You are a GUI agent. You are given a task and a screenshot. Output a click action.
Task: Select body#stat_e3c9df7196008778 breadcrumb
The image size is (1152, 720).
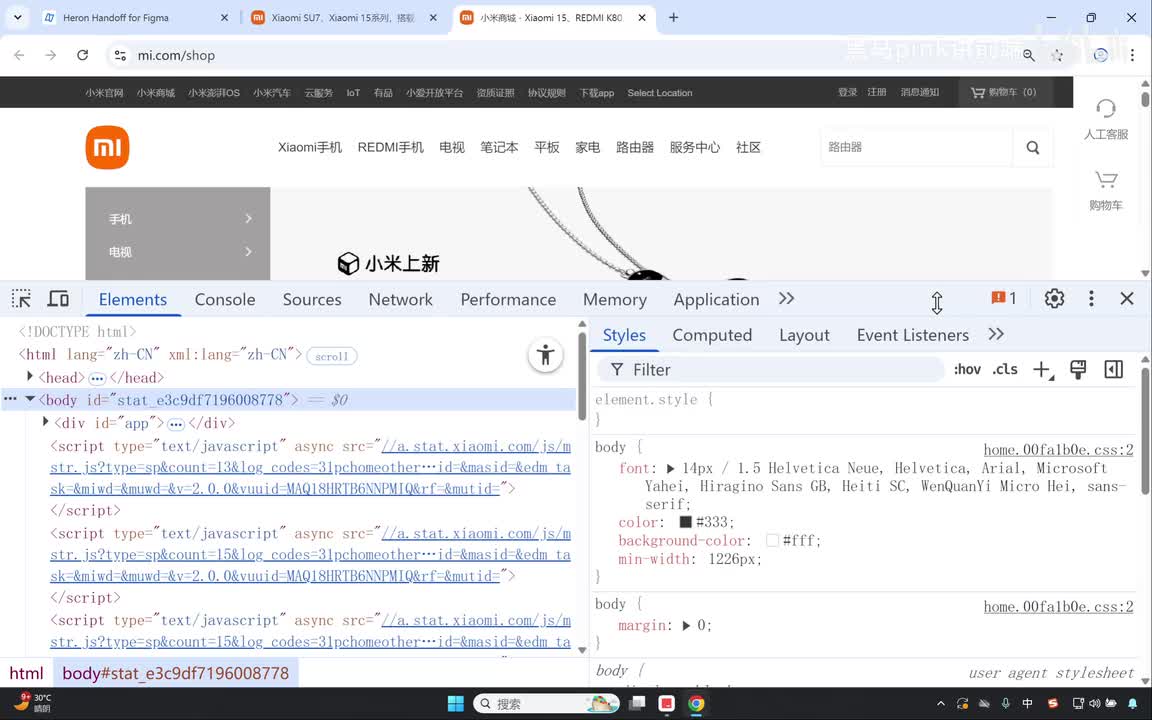(176, 673)
